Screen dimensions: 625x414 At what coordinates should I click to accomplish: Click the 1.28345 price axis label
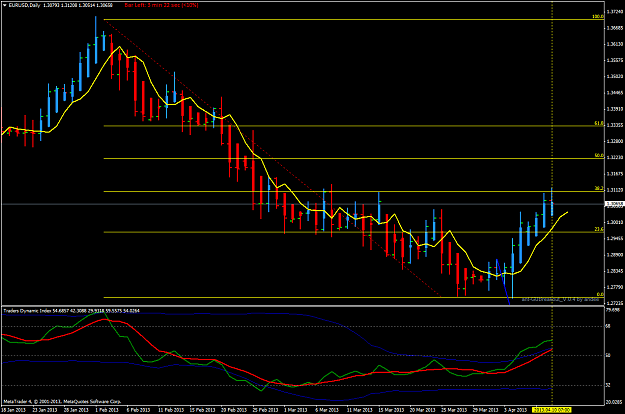coord(614,271)
